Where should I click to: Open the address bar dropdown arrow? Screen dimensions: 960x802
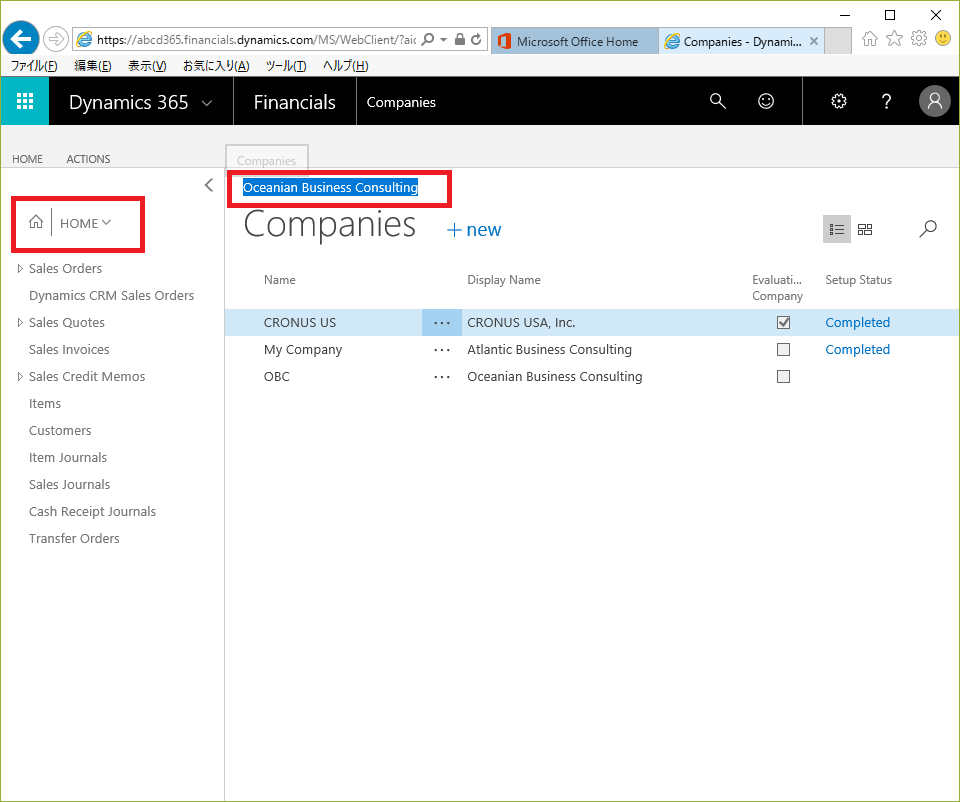click(444, 39)
